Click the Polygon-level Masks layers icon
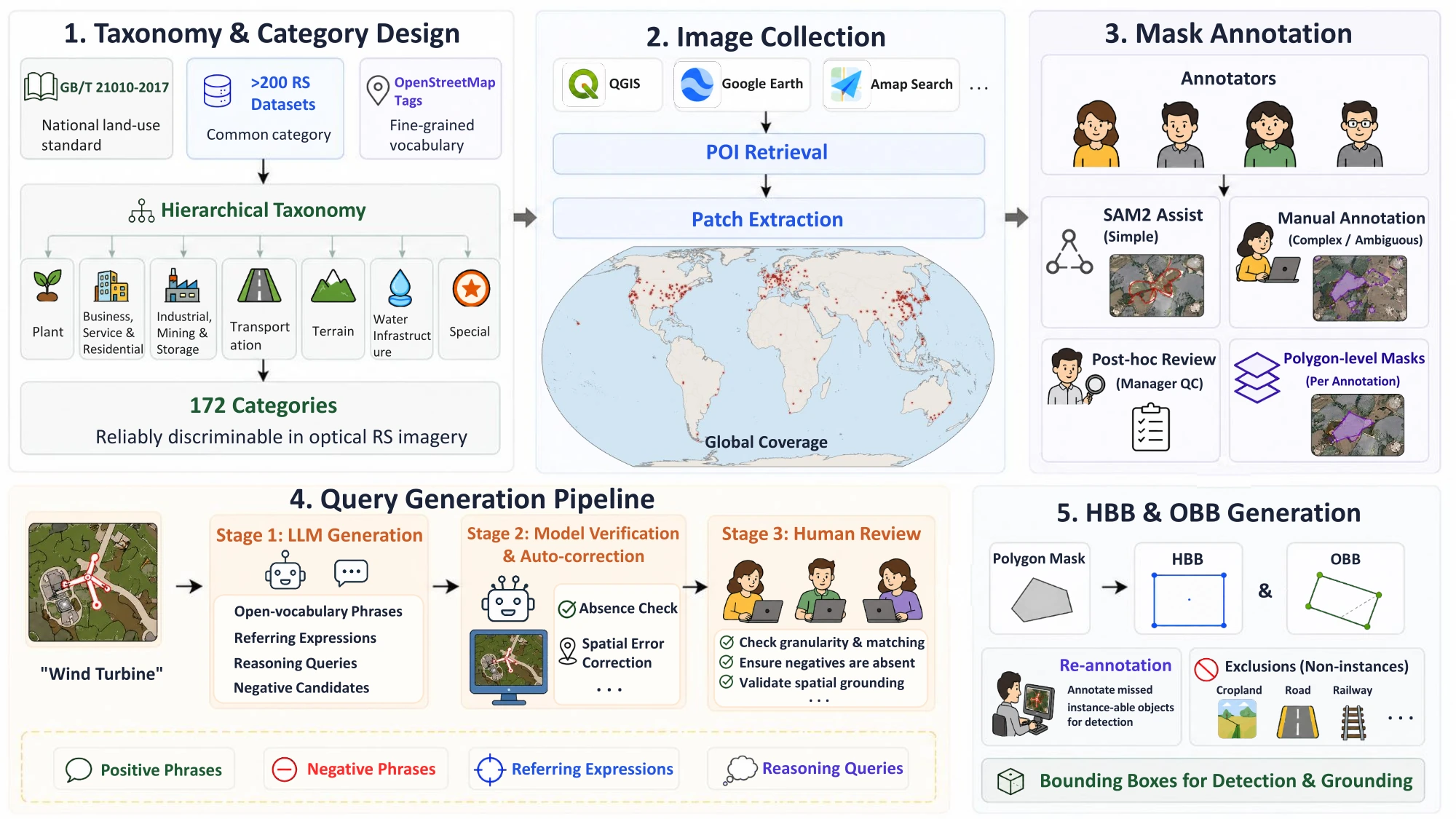 click(x=1257, y=377)
